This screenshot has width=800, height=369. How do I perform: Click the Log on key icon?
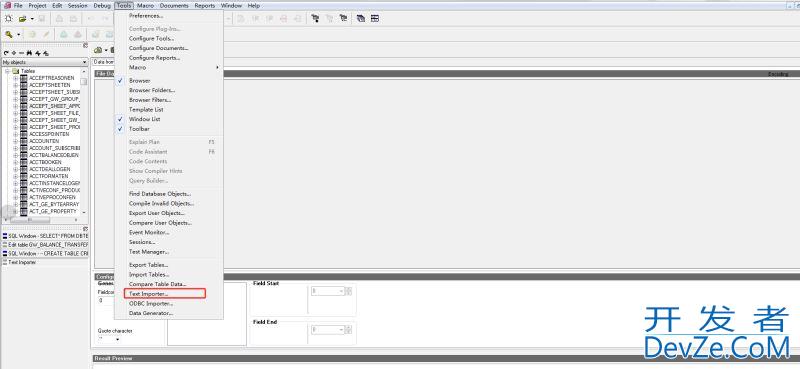[9, 34]
